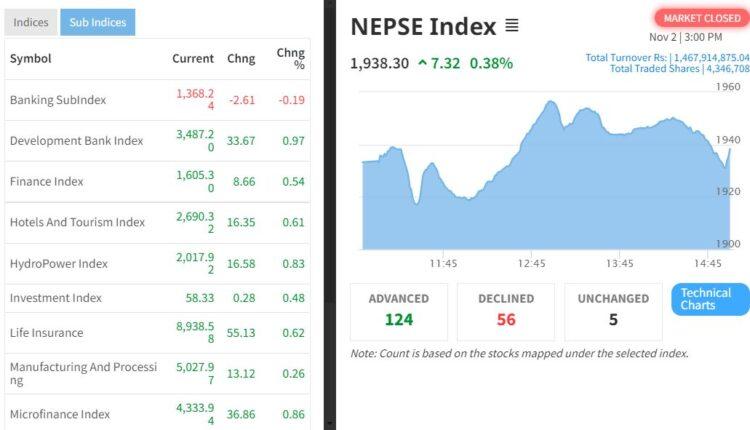The width and height of the screenshot is (750, 430).
Task: Click the DECLINED 56 stocks box
Action: [x=506, y=309]
